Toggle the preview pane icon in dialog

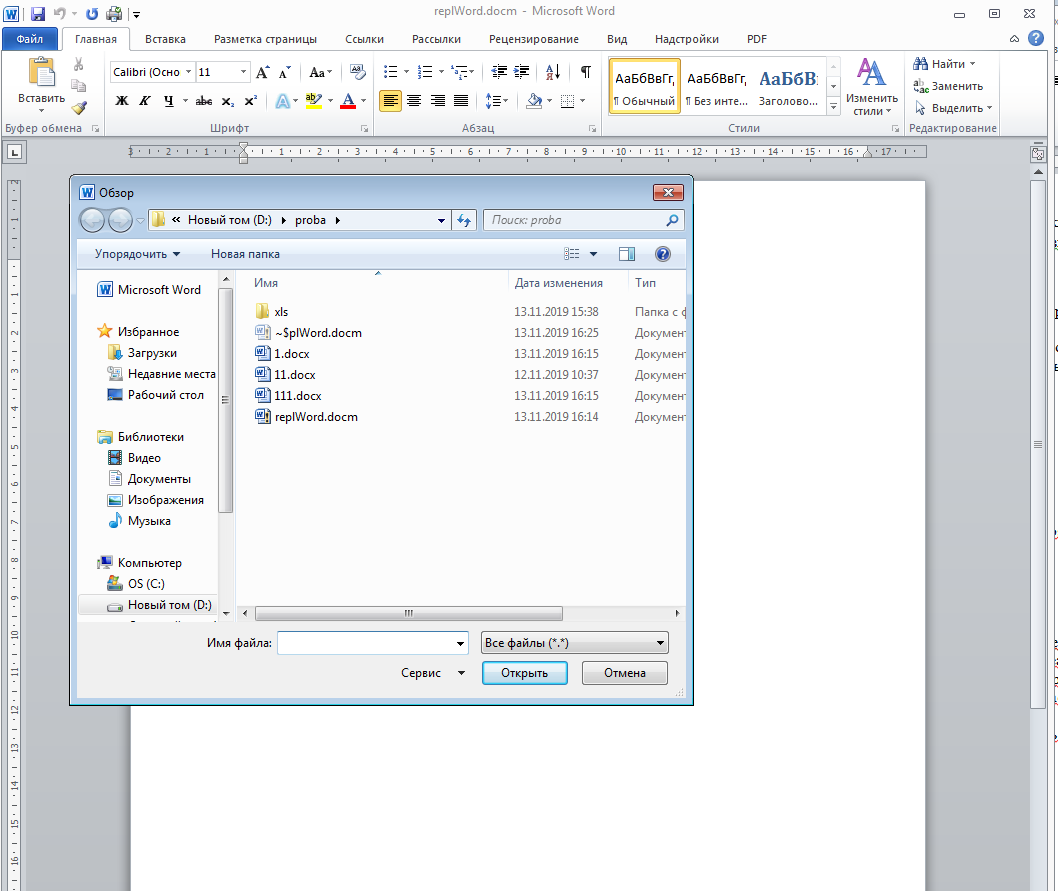point(627,254)
